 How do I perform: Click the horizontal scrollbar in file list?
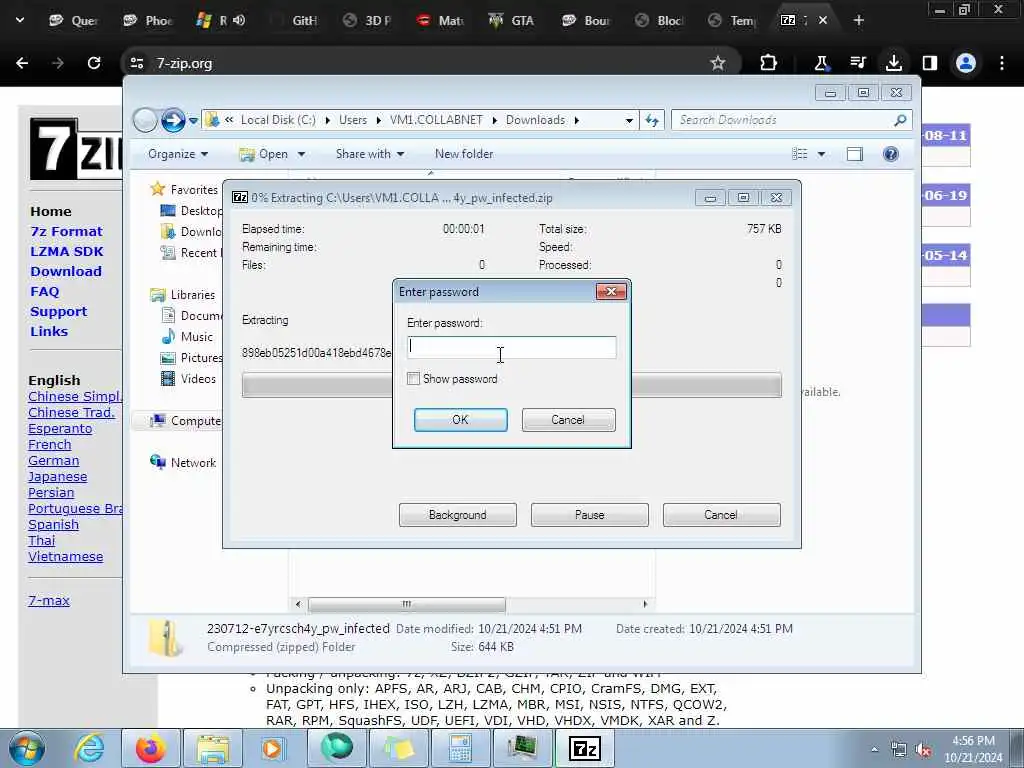click(406, 604)
